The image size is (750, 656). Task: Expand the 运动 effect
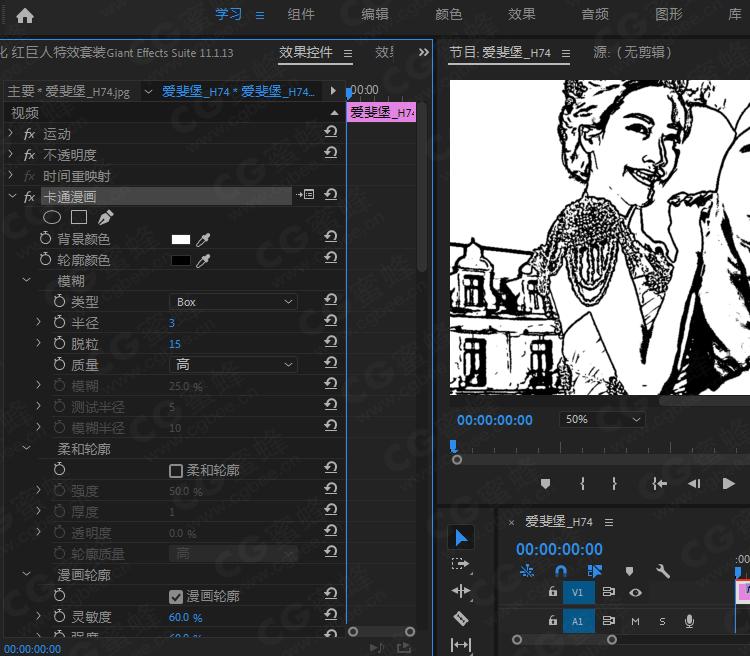coord(11,133)
